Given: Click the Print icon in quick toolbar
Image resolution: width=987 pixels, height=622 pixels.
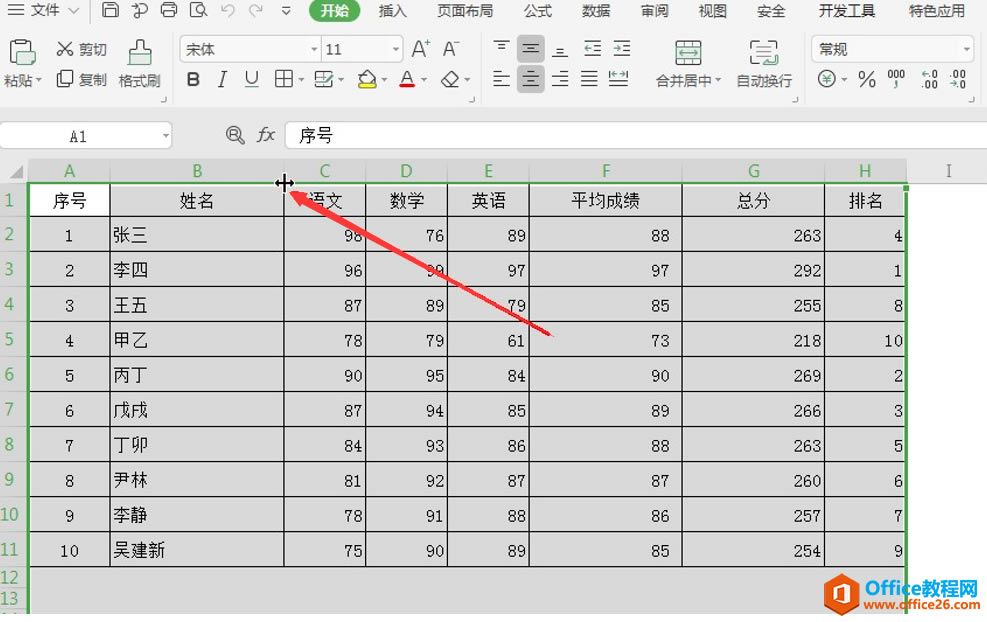Looking at the screenshot, I should (x=169, y=10).
